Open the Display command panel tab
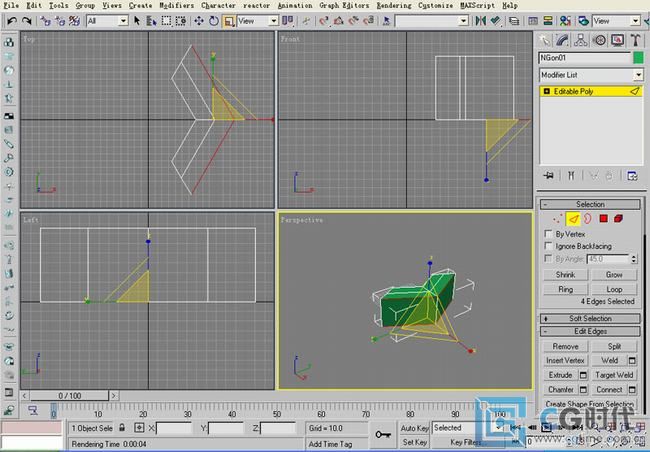Viewport: 650px width, 452px height. point(617,40)
